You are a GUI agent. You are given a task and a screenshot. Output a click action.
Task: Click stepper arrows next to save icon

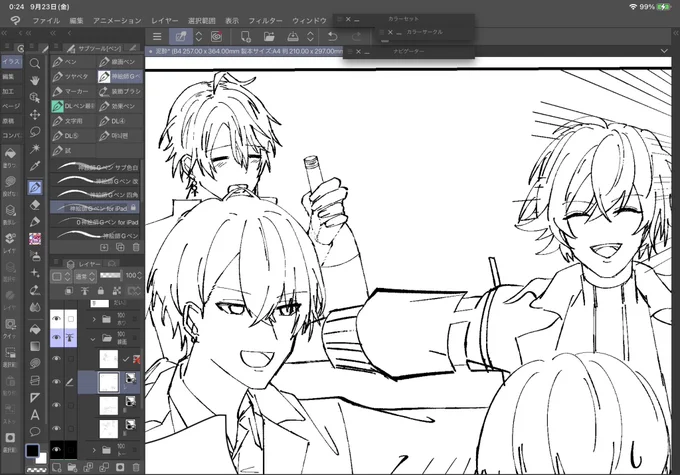310,37
